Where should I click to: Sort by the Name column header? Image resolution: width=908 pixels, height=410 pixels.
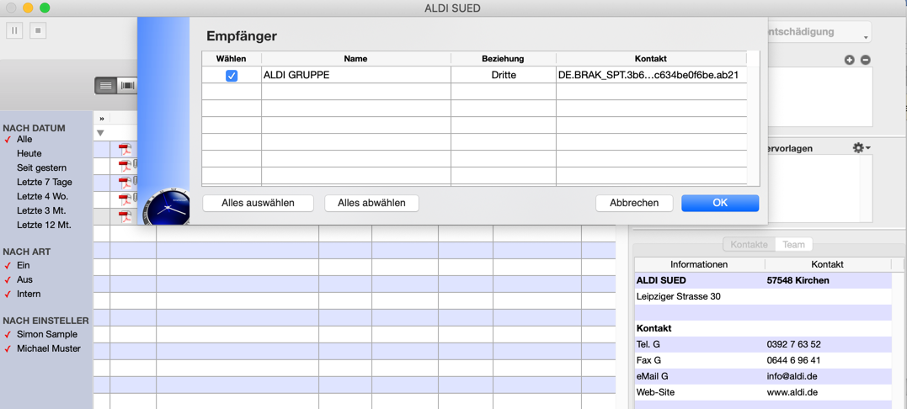point(356,58)
